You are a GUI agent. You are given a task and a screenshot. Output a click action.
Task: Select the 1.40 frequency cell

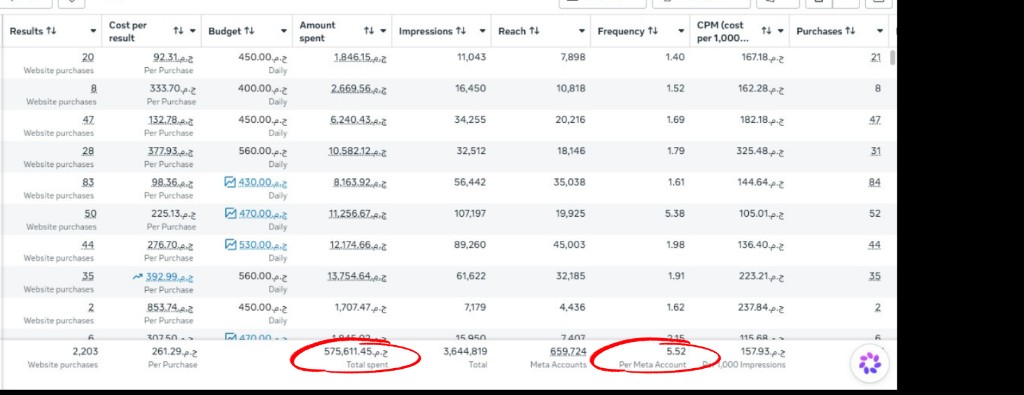[x=675, y=57]
